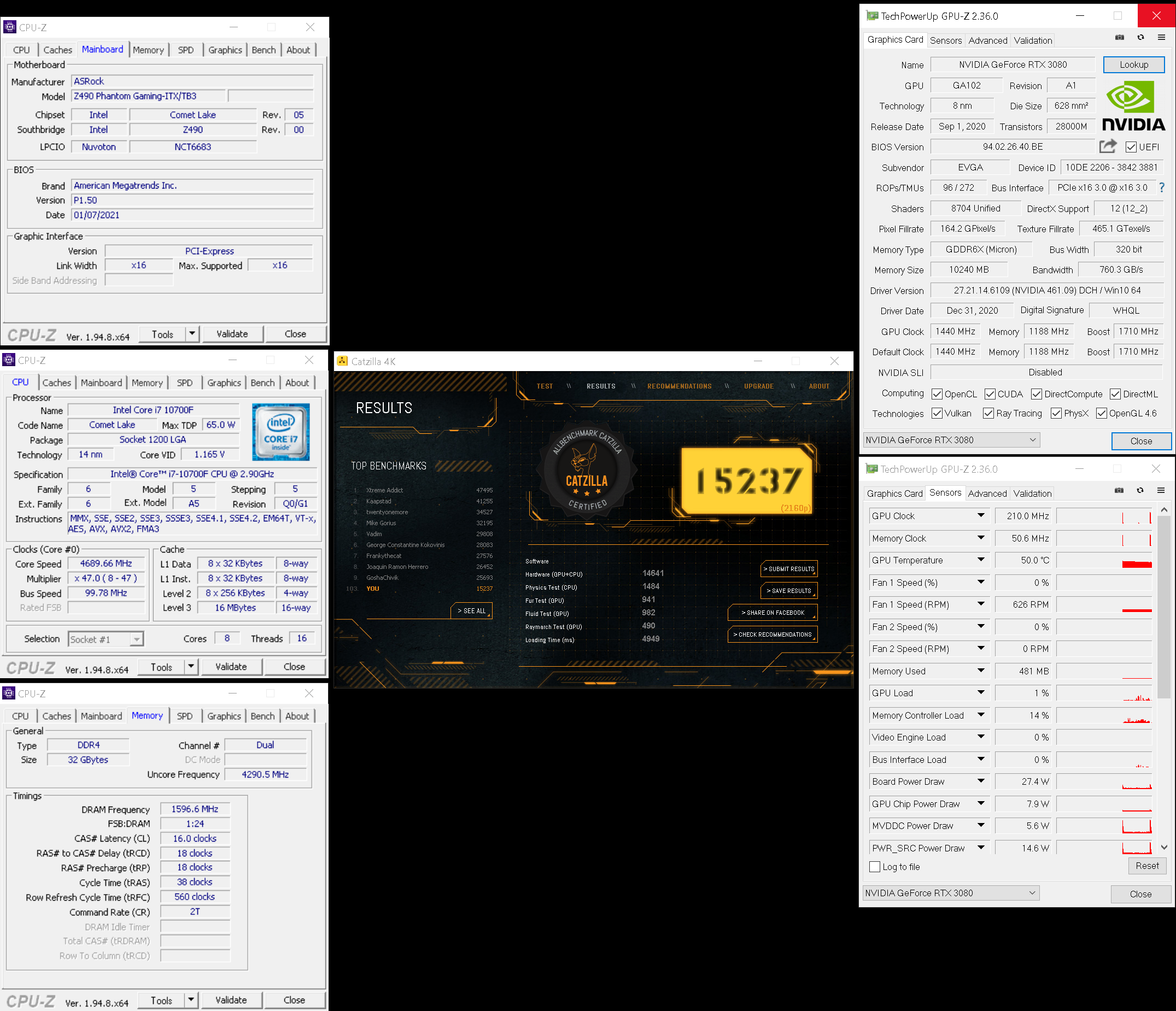This screenshot has width=1176, height=1011.
Task: Expand the GPU Temperature sensor dropdown
Action: (981, 560)
